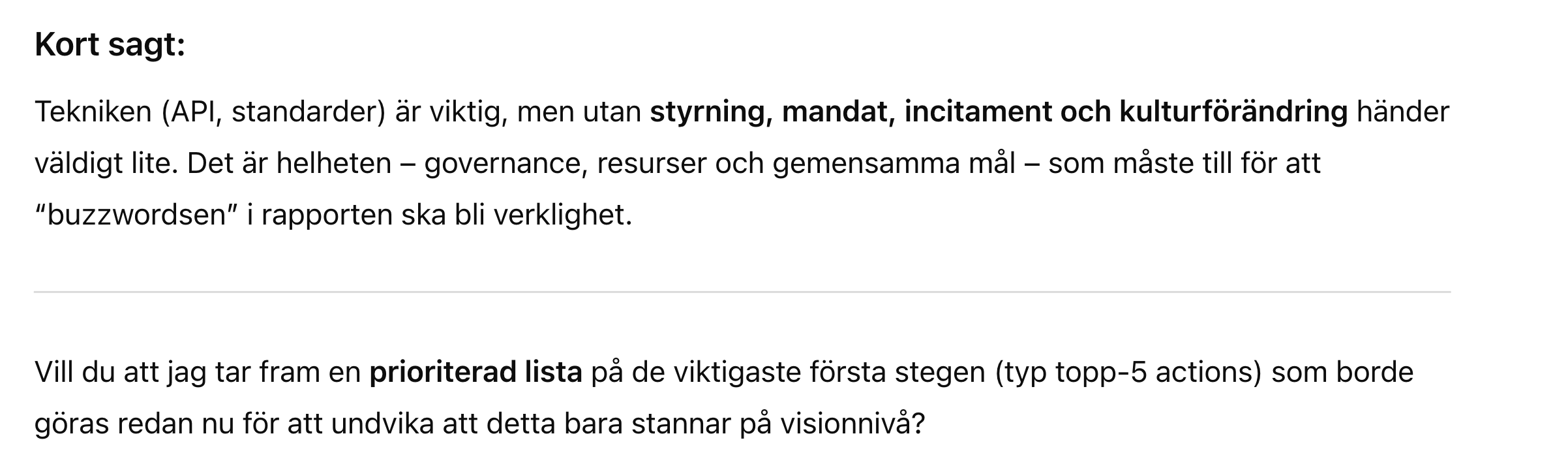The width and height of the screenshot is (1568, 453).
Task: Click the words "gemensamma mål"
Action: click(894, 163)
